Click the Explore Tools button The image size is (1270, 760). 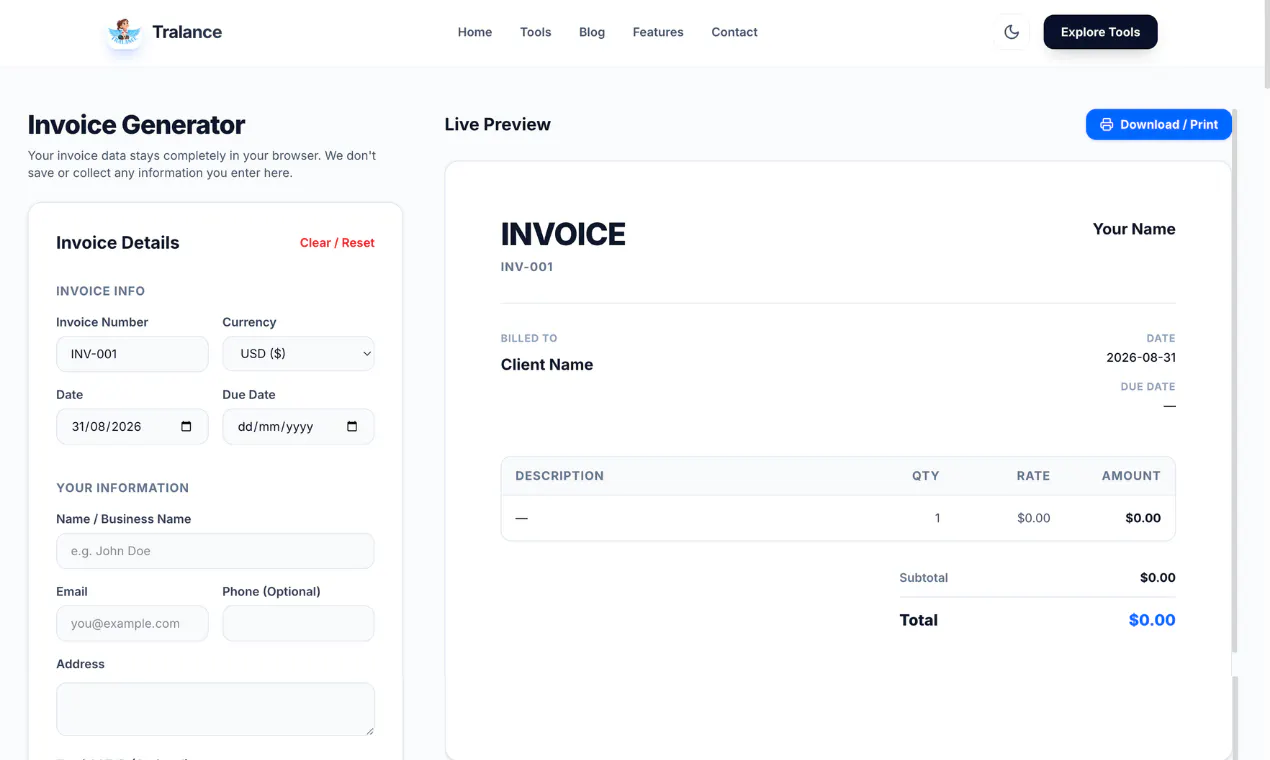pos(1100,32)
